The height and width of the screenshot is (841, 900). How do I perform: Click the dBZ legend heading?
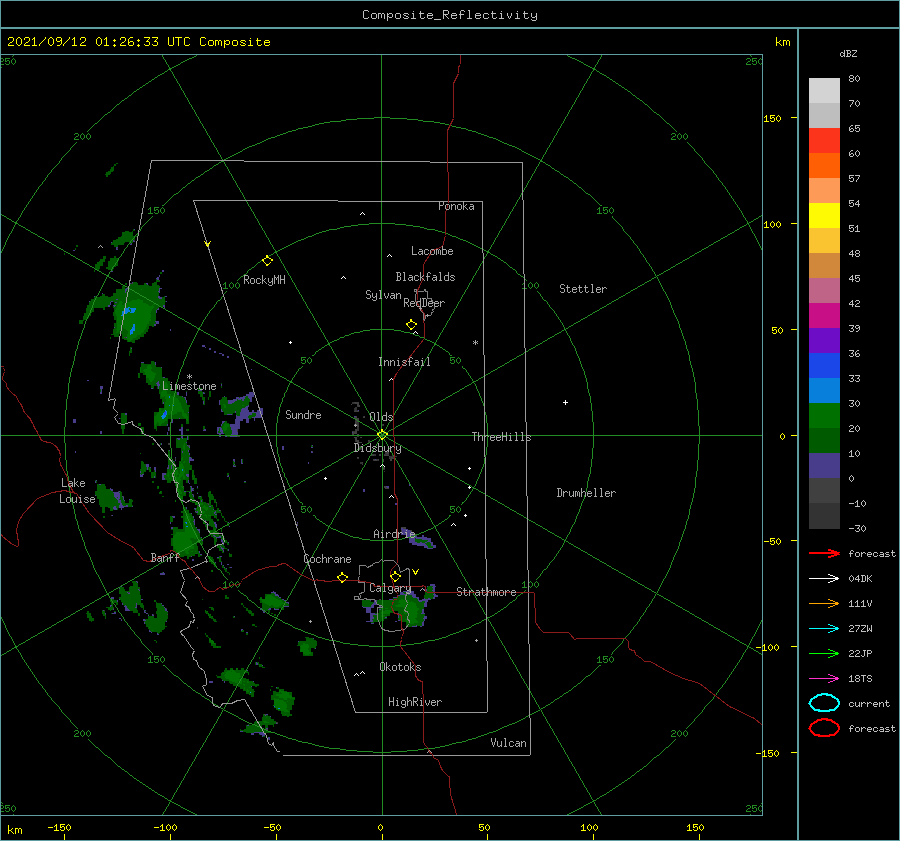[x=848, y=53]
